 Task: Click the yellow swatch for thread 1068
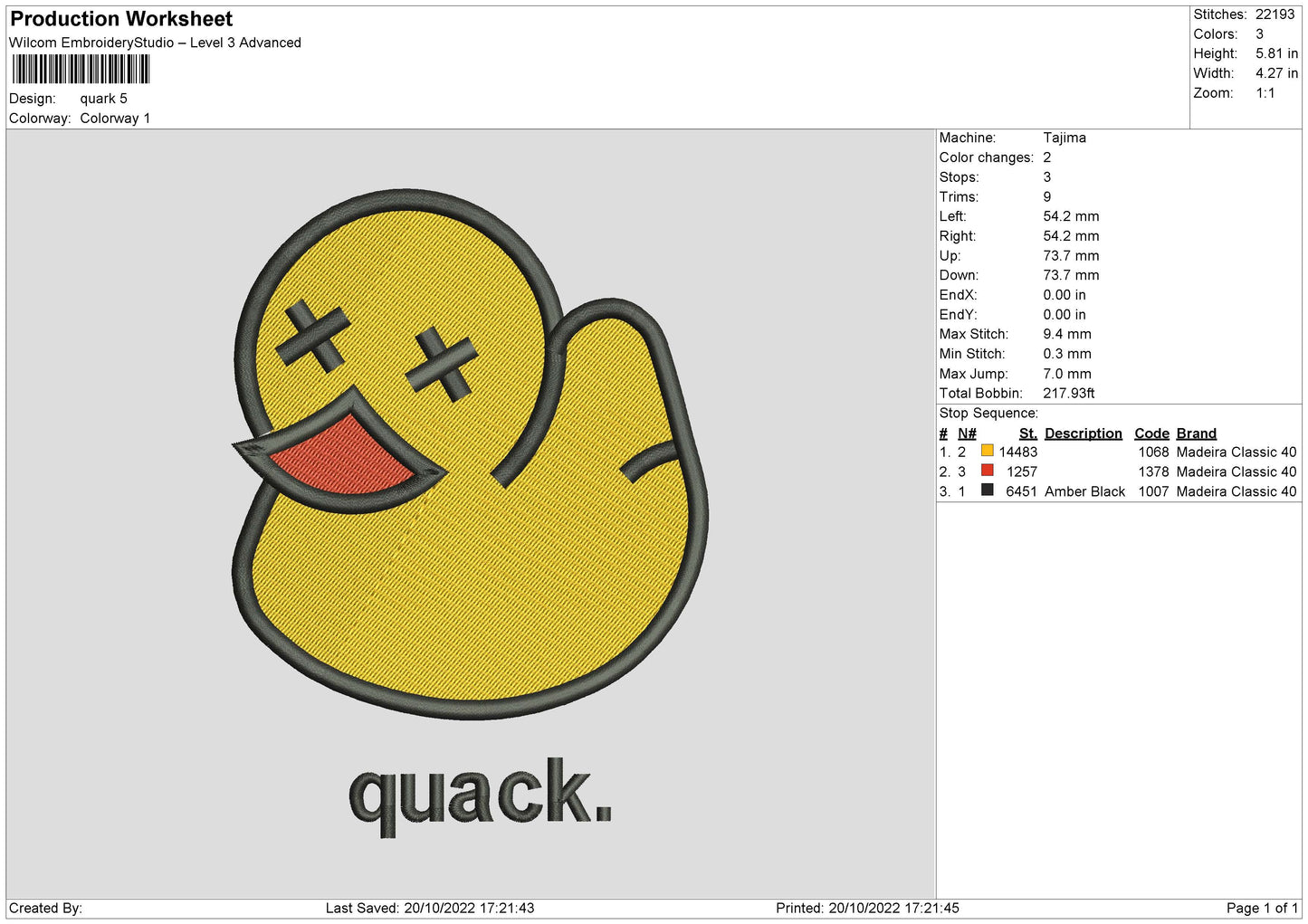(x=987, y=451)
